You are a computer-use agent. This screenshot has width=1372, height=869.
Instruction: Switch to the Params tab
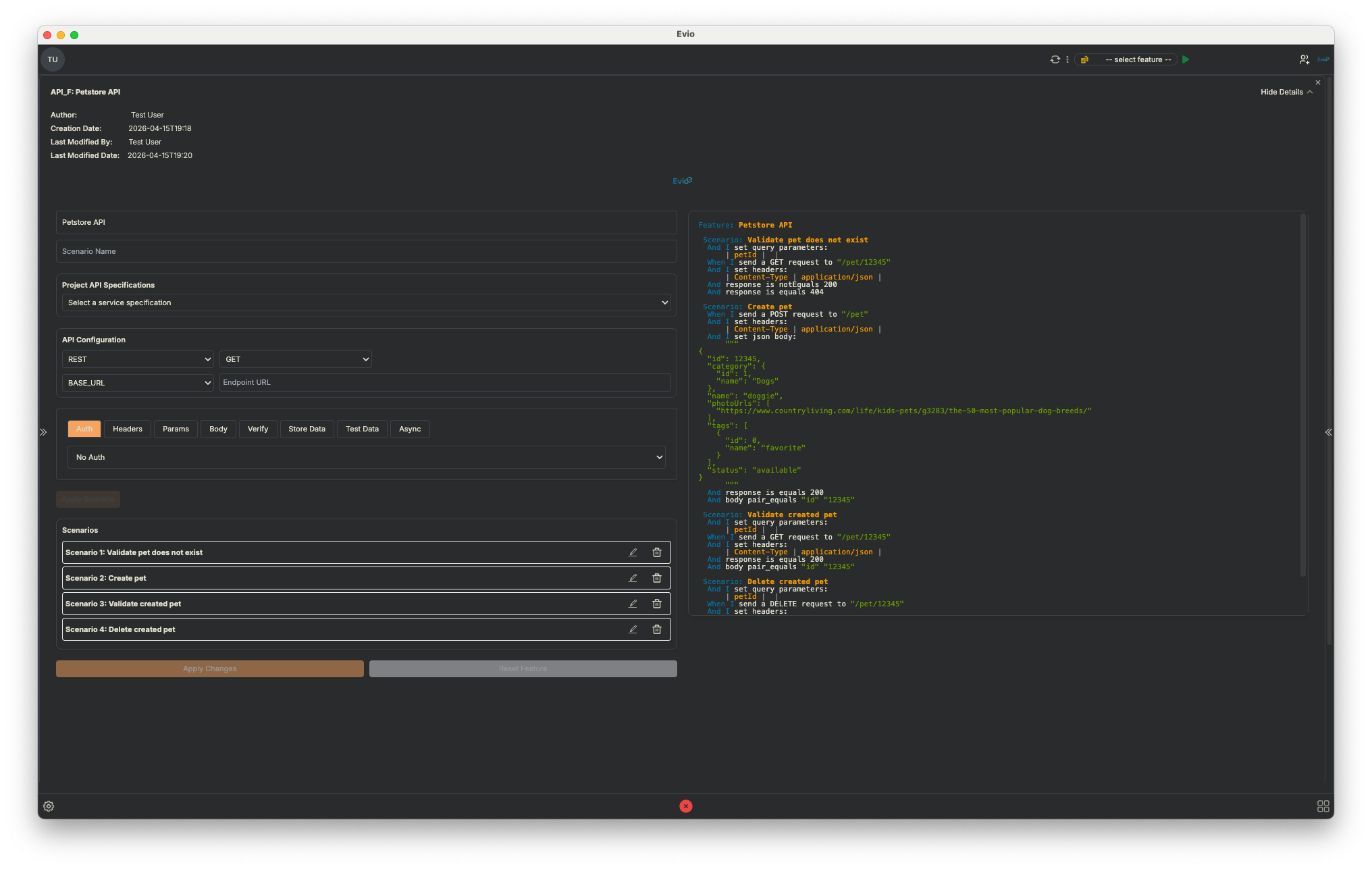(x=176, y=429)
